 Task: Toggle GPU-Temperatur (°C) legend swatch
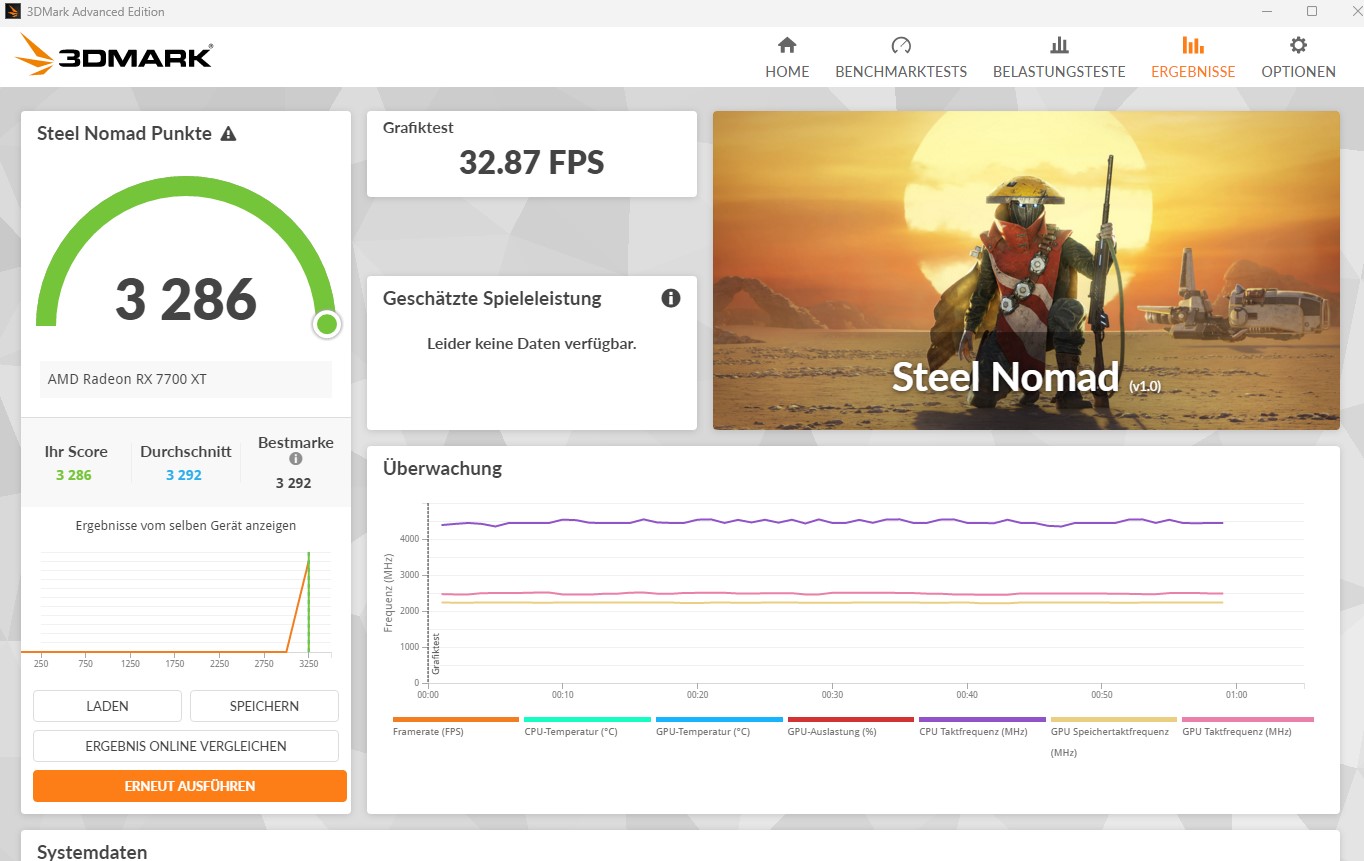pos(719,719)
